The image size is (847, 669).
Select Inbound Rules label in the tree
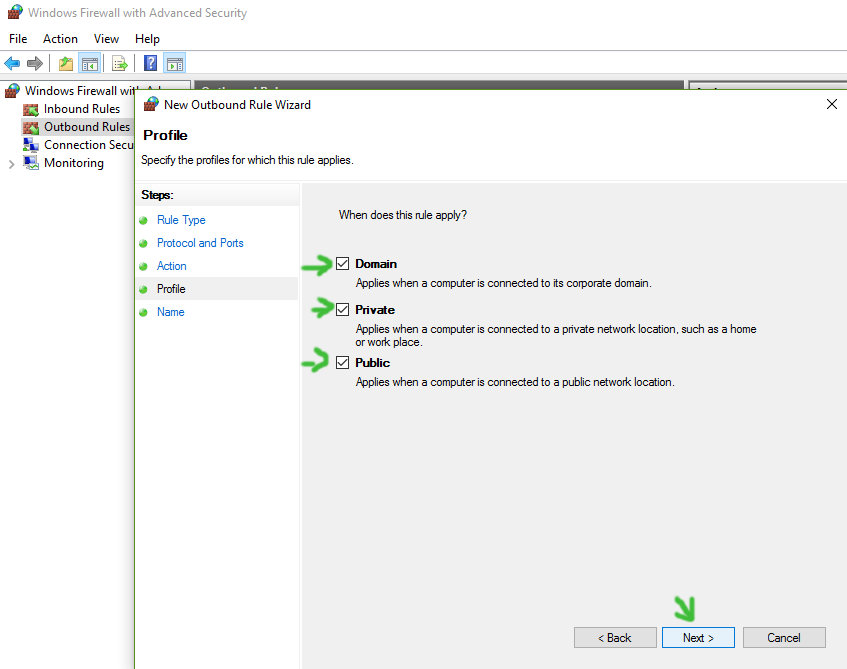pos(82,109)
